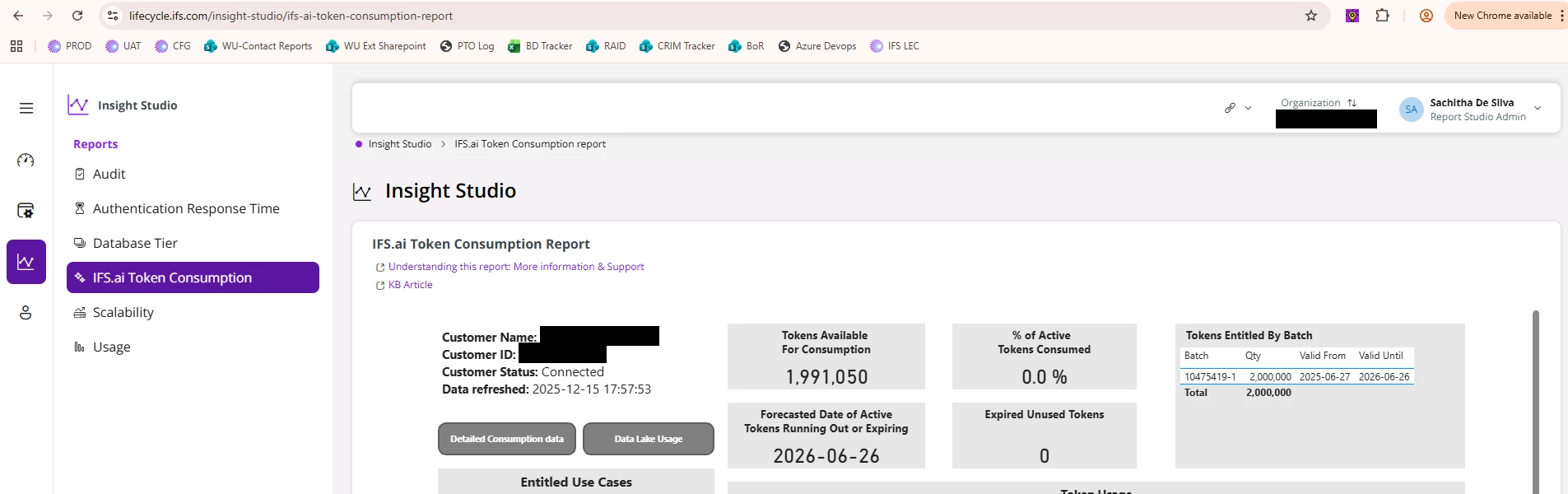Open site information icon in address bar
This screenshot has width=1568, height=494.
[114, 16]
